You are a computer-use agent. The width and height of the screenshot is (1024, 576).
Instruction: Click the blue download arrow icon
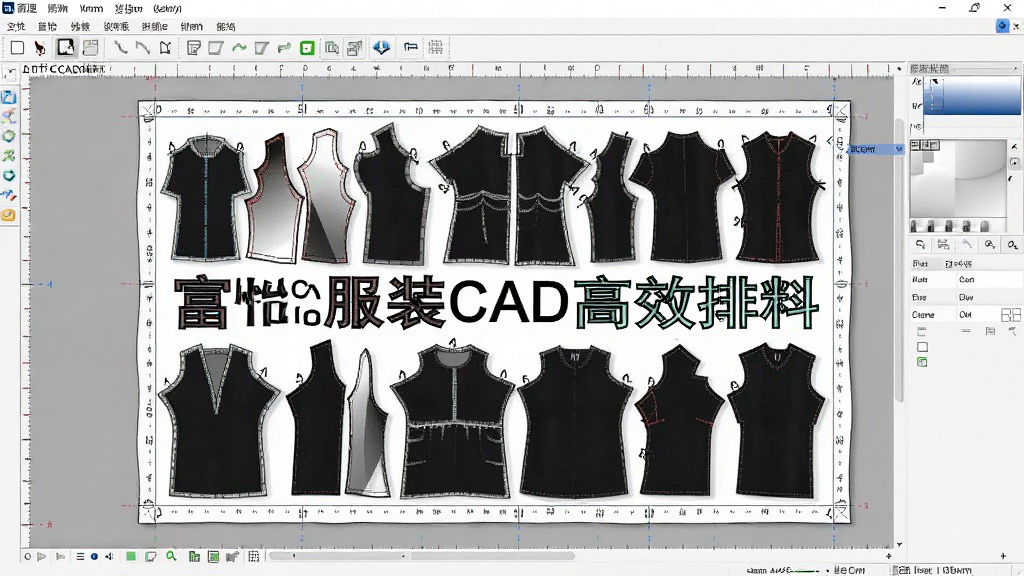[x=381, y=47]
